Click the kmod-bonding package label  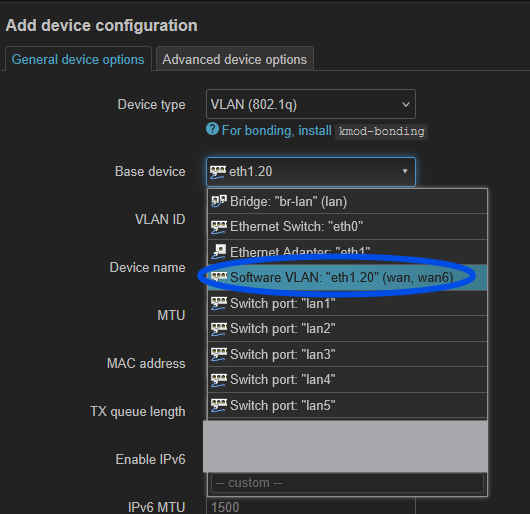coord(382,131)
